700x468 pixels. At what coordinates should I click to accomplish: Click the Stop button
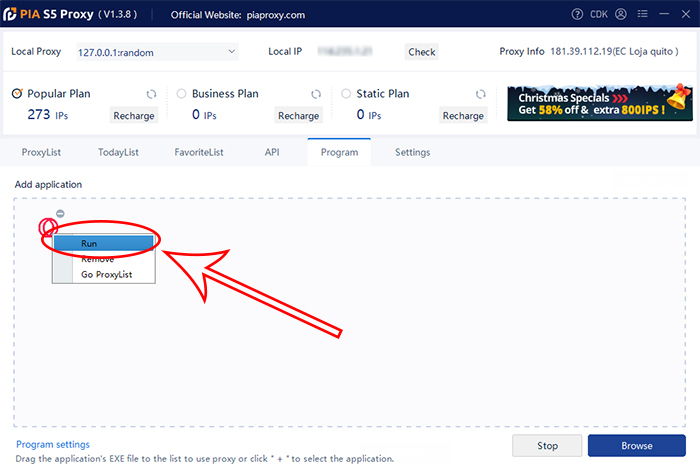(547, 446)
